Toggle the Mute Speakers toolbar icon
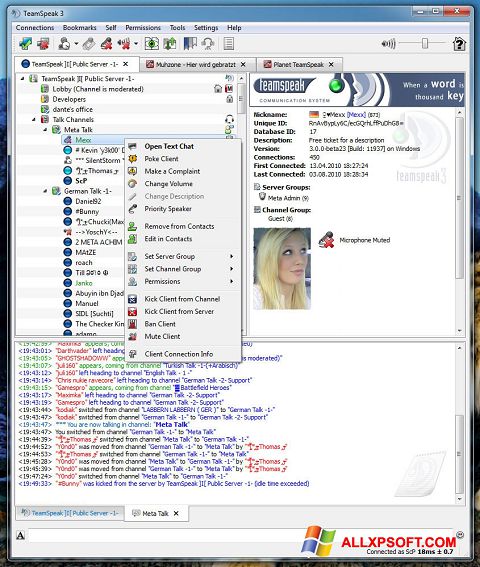Viewport: 480px width, 567px height. pos(124,44)
